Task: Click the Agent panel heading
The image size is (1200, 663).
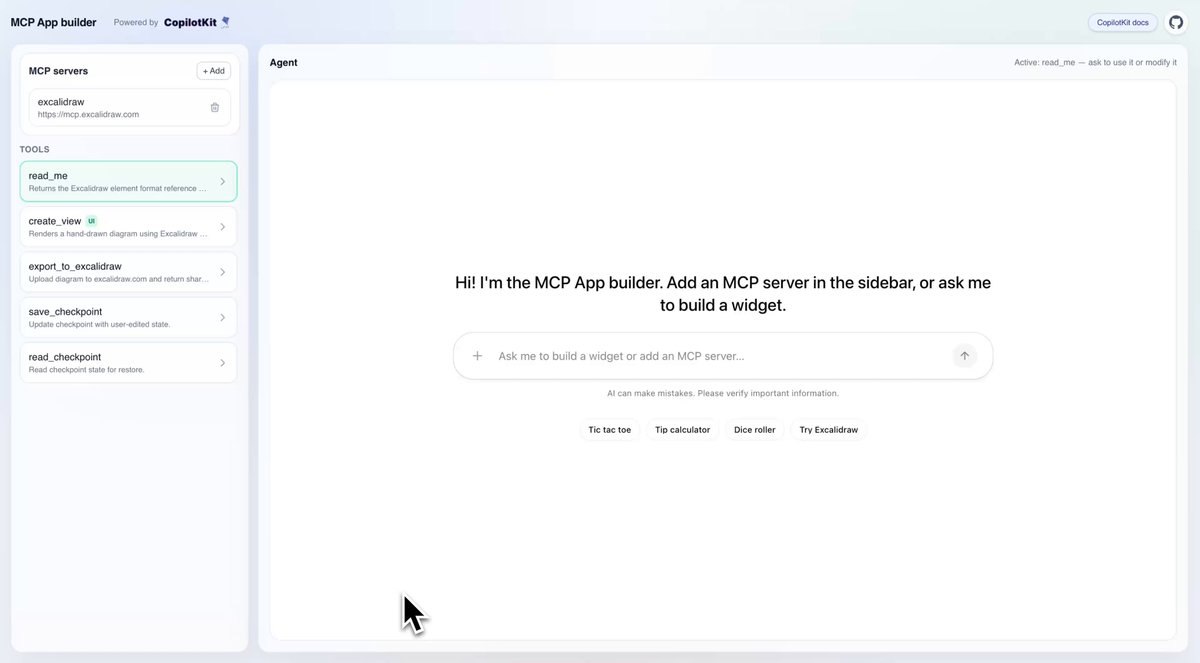Action: (284, 63)
